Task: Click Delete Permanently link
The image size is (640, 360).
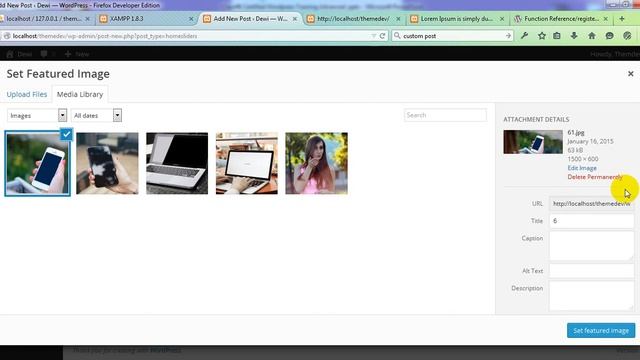Action: click(x=595, y=177)
